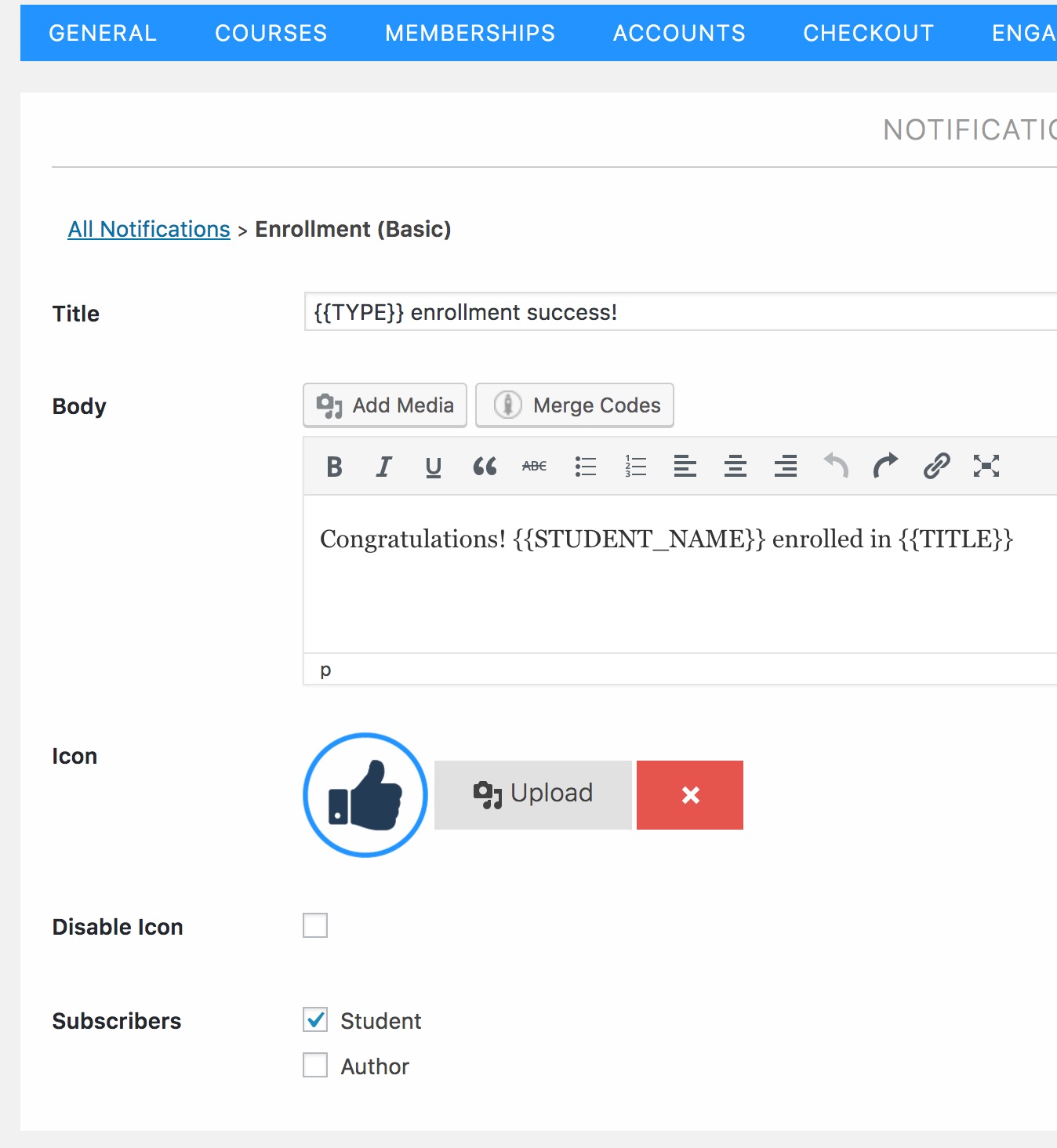Insert a hyperlink in the body

[935, 466]
